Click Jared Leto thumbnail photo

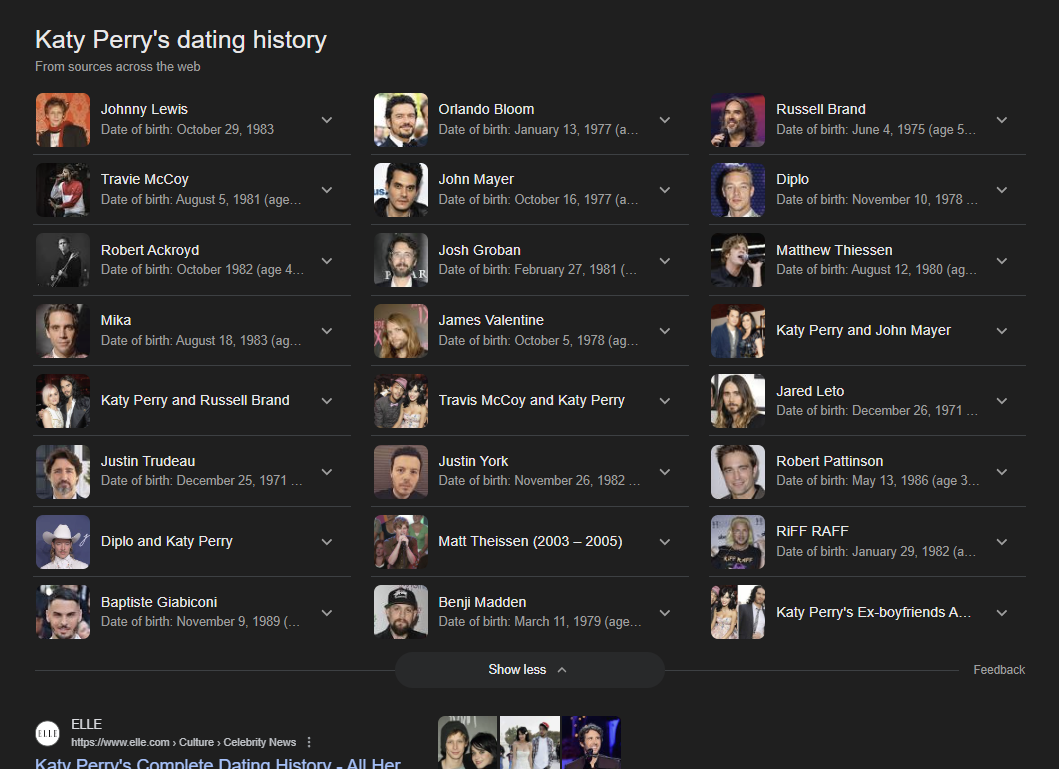coord(738,401)
